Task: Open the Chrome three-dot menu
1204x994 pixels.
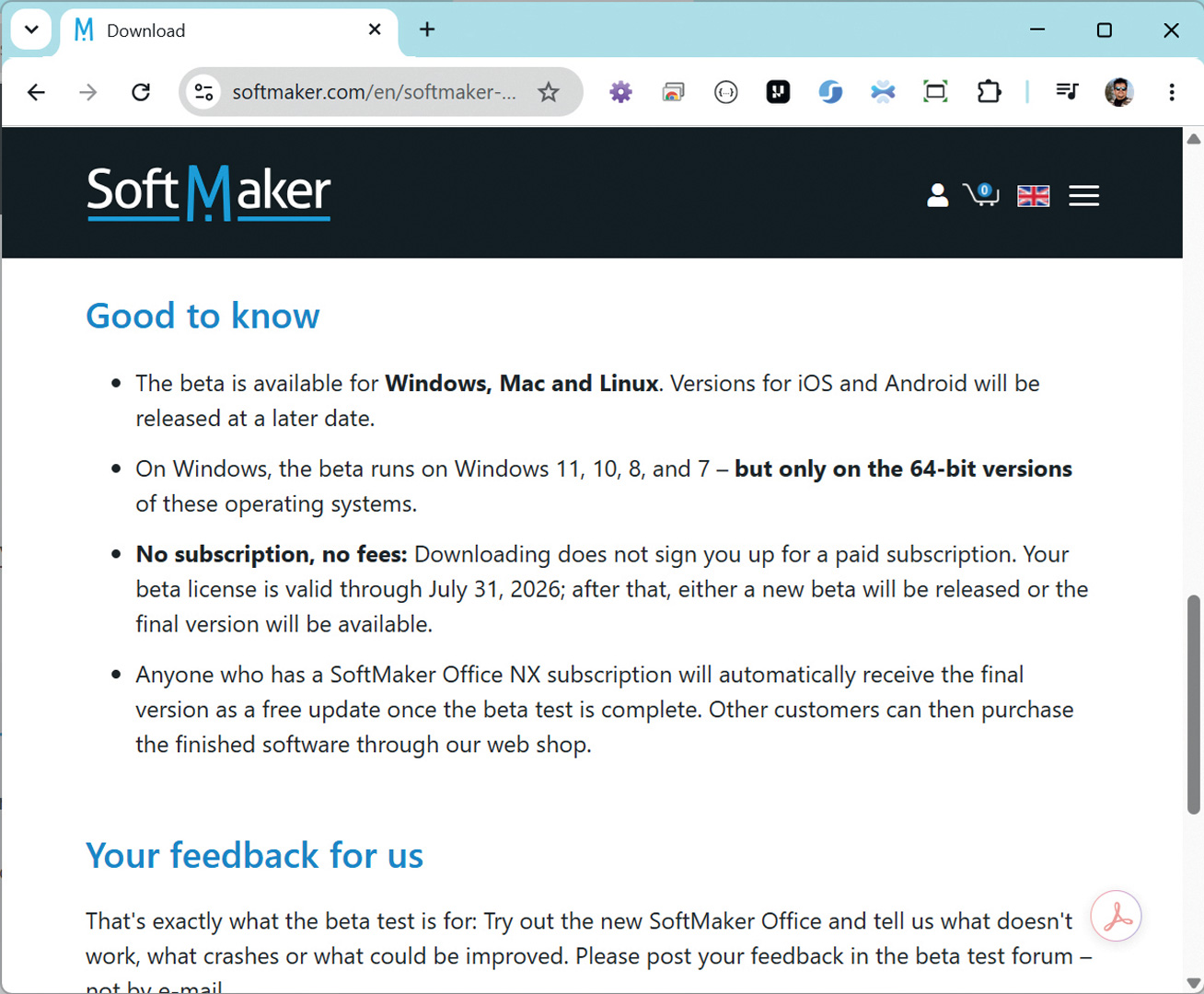Action: [1172, 92]
